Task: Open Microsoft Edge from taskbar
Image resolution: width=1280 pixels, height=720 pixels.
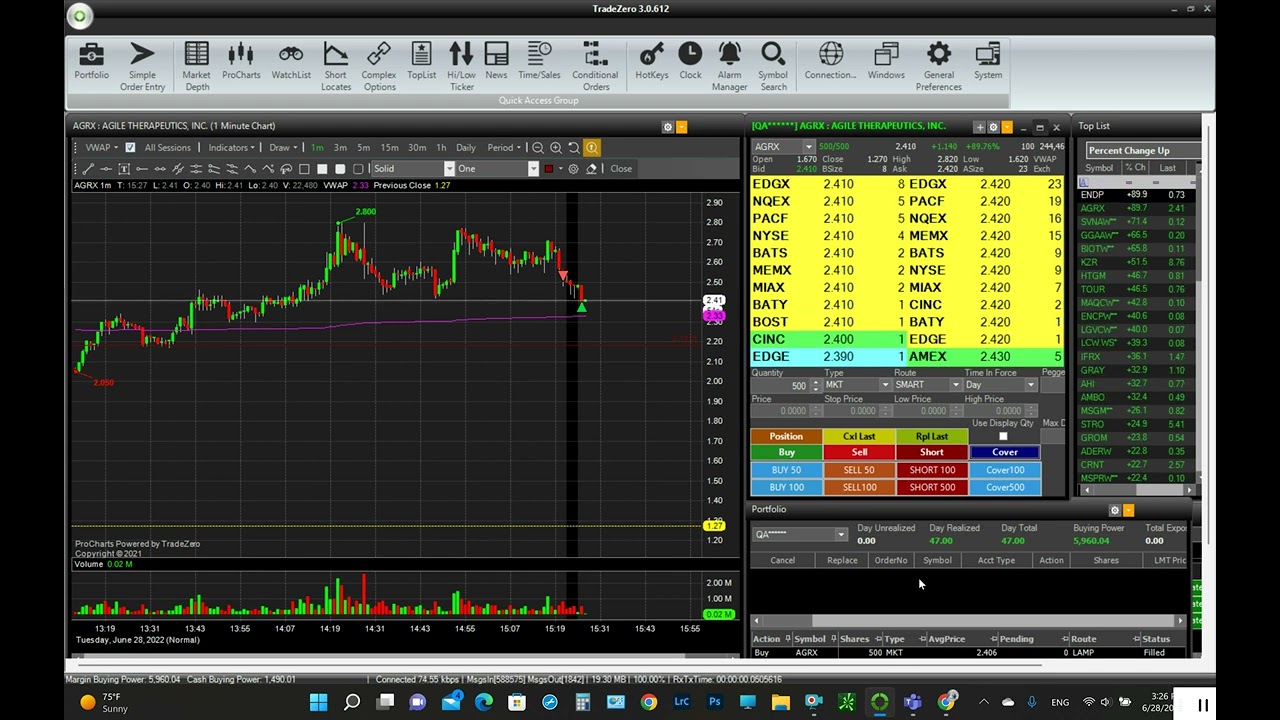Action: pyautogui.click(x=484, y=703)
